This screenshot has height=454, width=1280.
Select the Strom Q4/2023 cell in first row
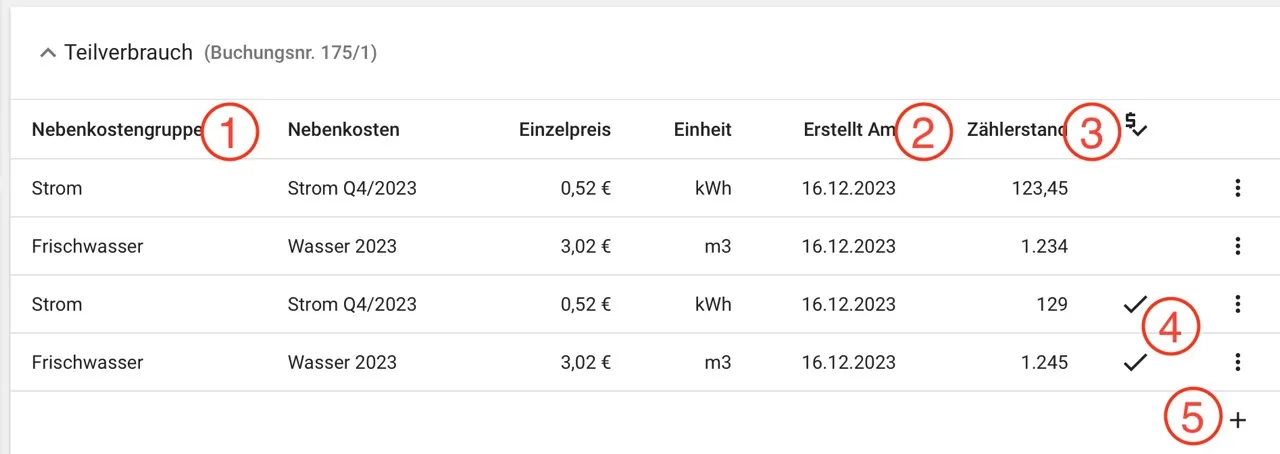tap(352, 188)
